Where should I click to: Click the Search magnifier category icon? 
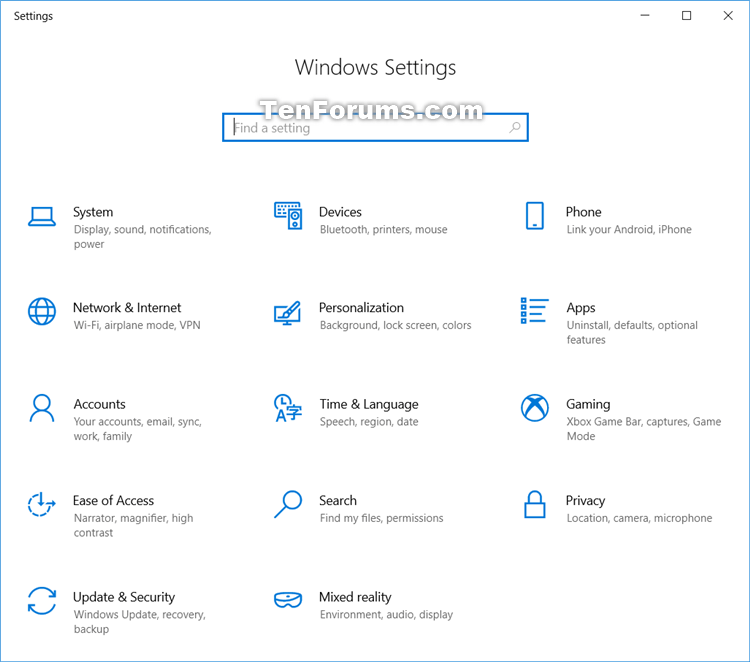(288, 504)
